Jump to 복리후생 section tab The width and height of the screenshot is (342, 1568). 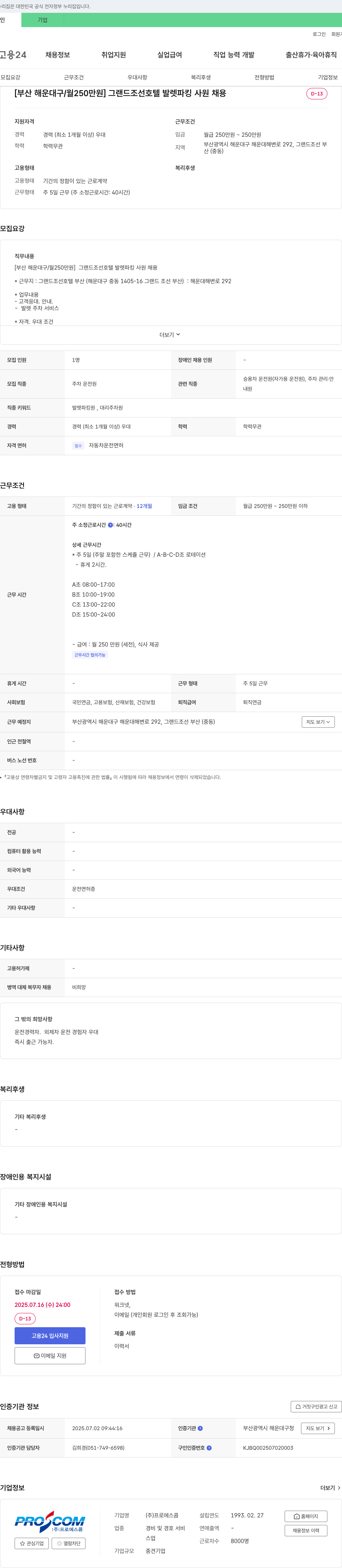[x=201, y=77]
